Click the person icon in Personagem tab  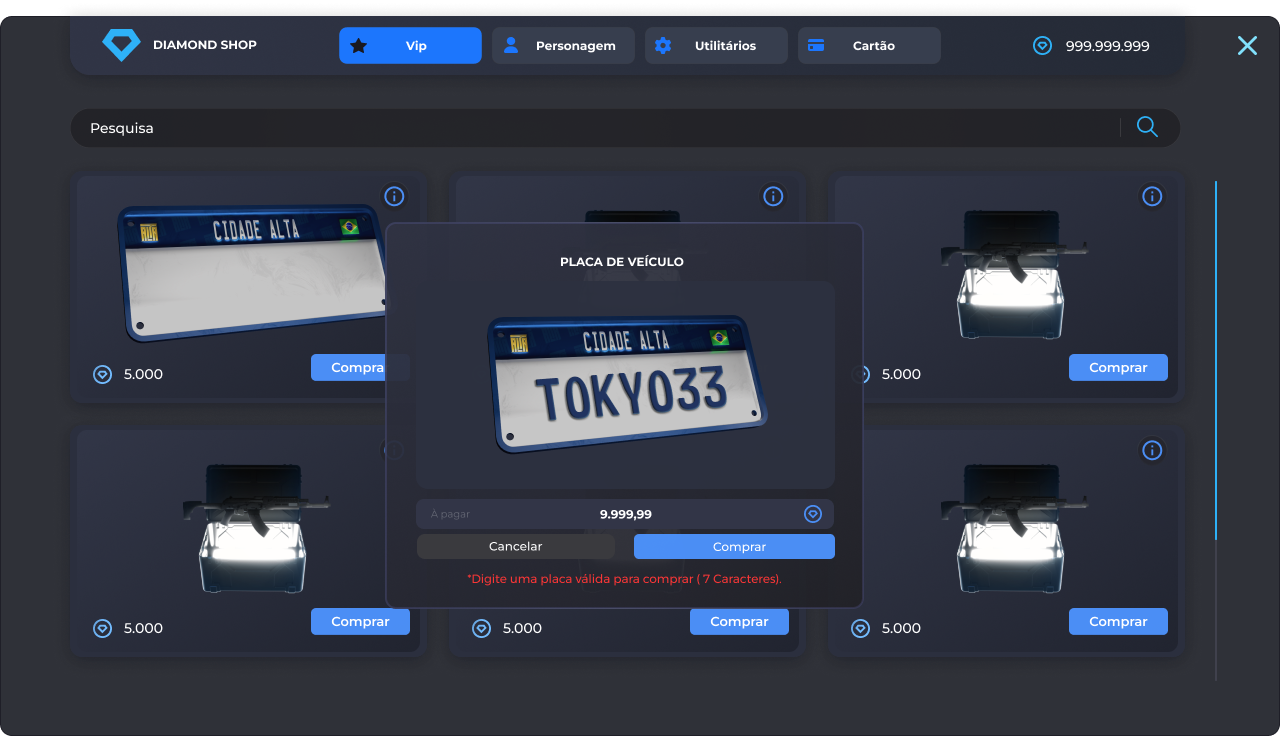point(511,45)
